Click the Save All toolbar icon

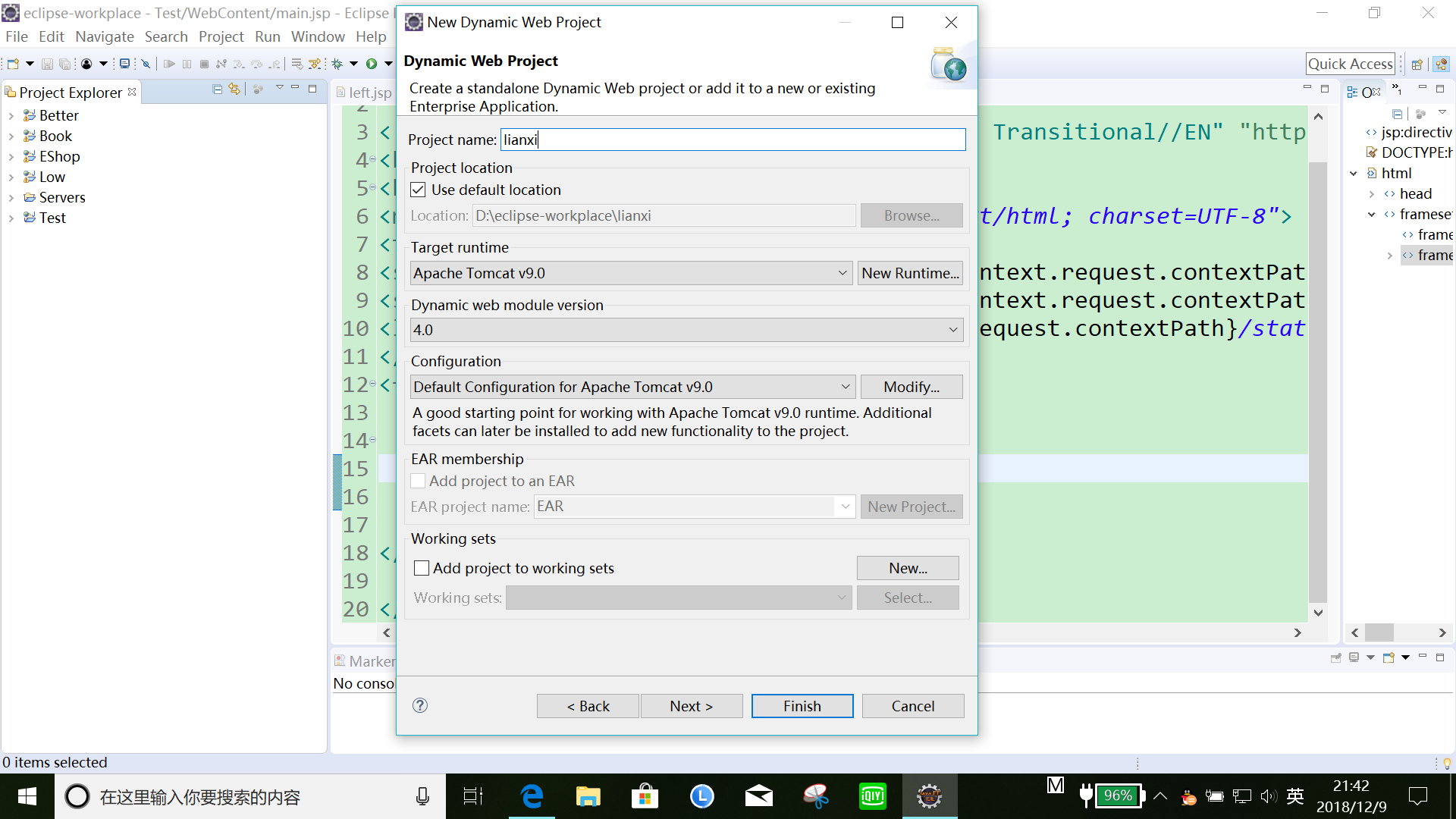(65, 64)
